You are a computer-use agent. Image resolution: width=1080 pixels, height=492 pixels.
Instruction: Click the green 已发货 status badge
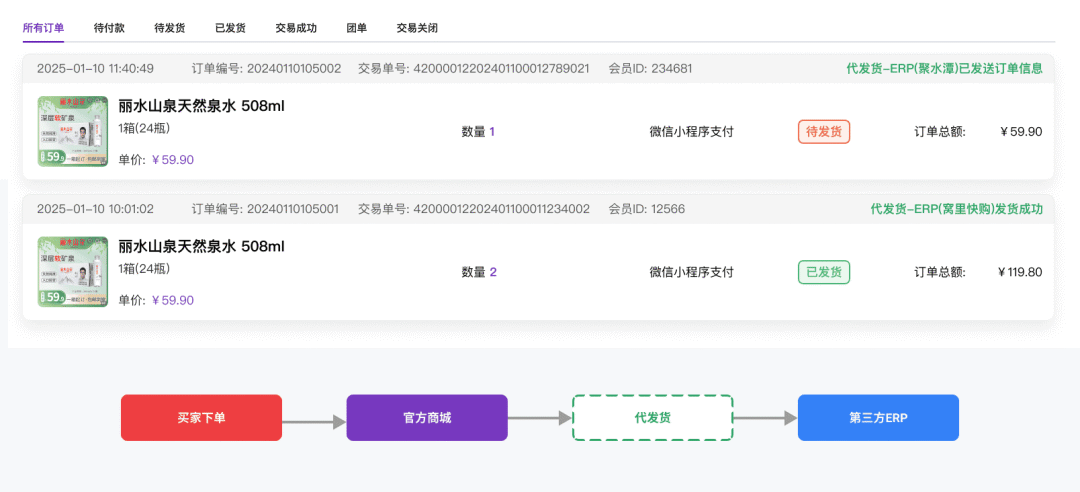click(824, 272)
